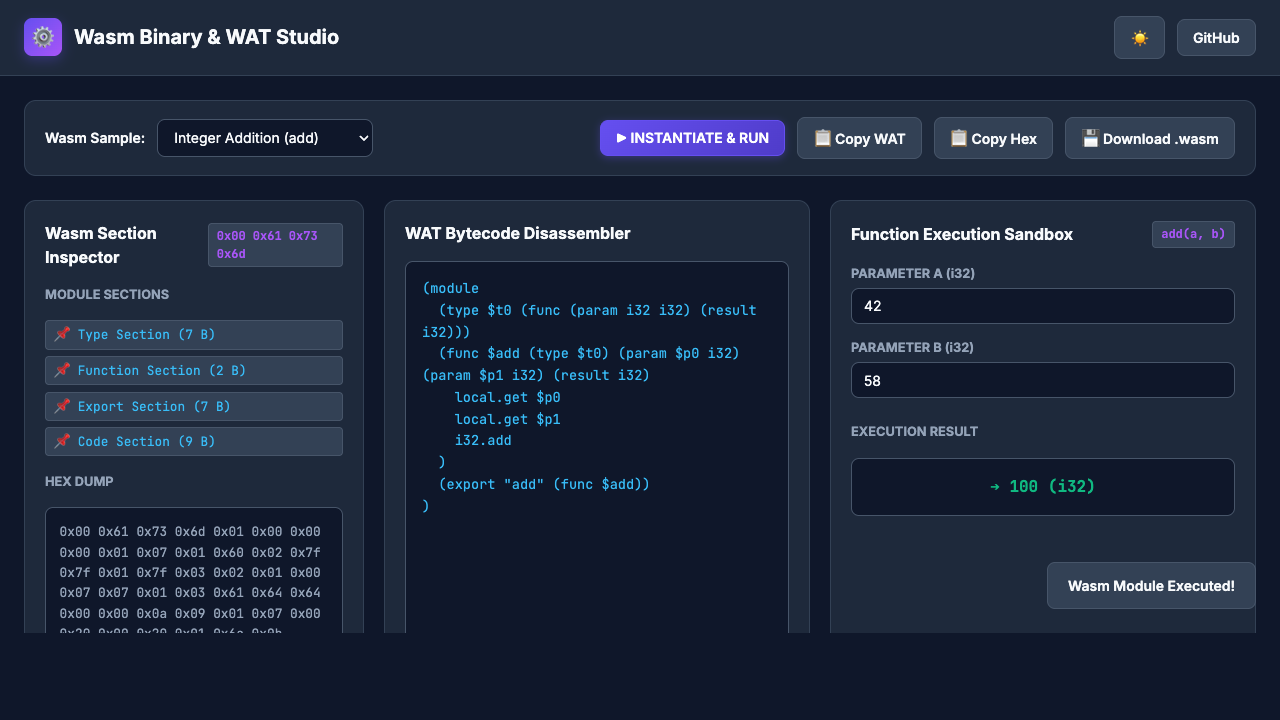Click the Wasm Binary & WAT Studio title
Image resolution: width=1280 pixels, height=720 pixels.
(206, 37)
